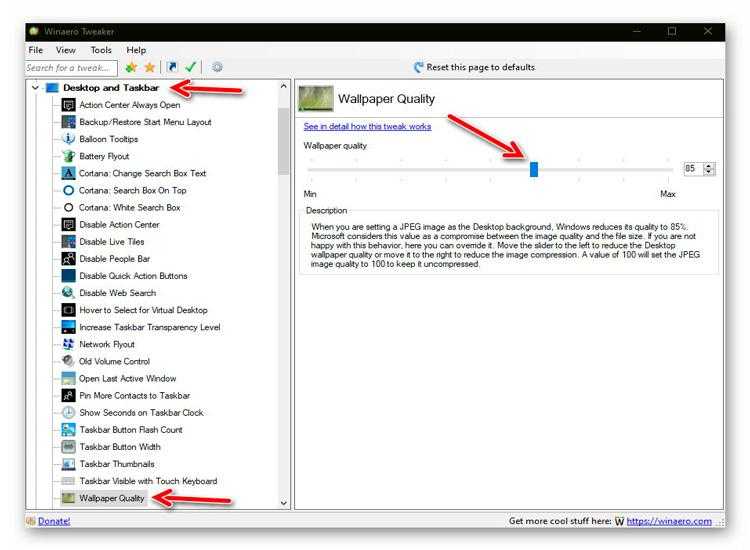750x550 pixels.
Task: Click the Old Volume Control speaker icon
Action: tap(68, 361)
